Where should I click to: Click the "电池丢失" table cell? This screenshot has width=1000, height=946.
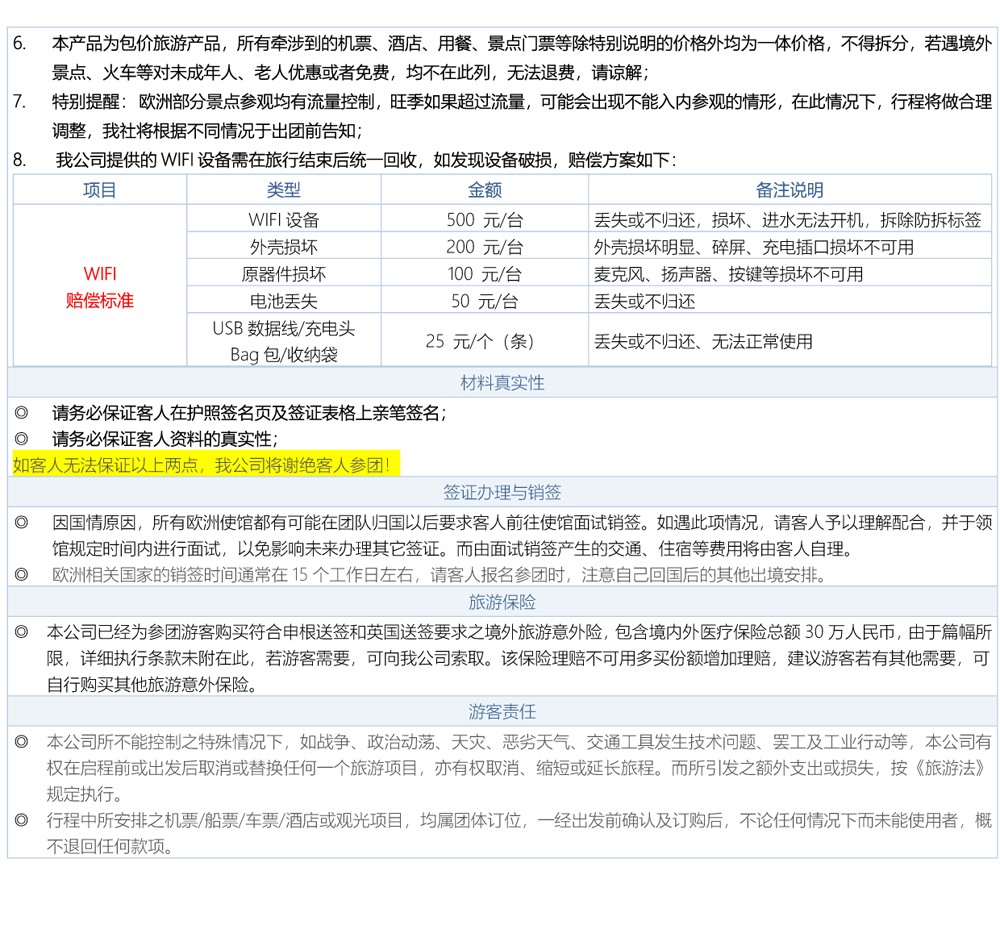(x=283, y=301)
